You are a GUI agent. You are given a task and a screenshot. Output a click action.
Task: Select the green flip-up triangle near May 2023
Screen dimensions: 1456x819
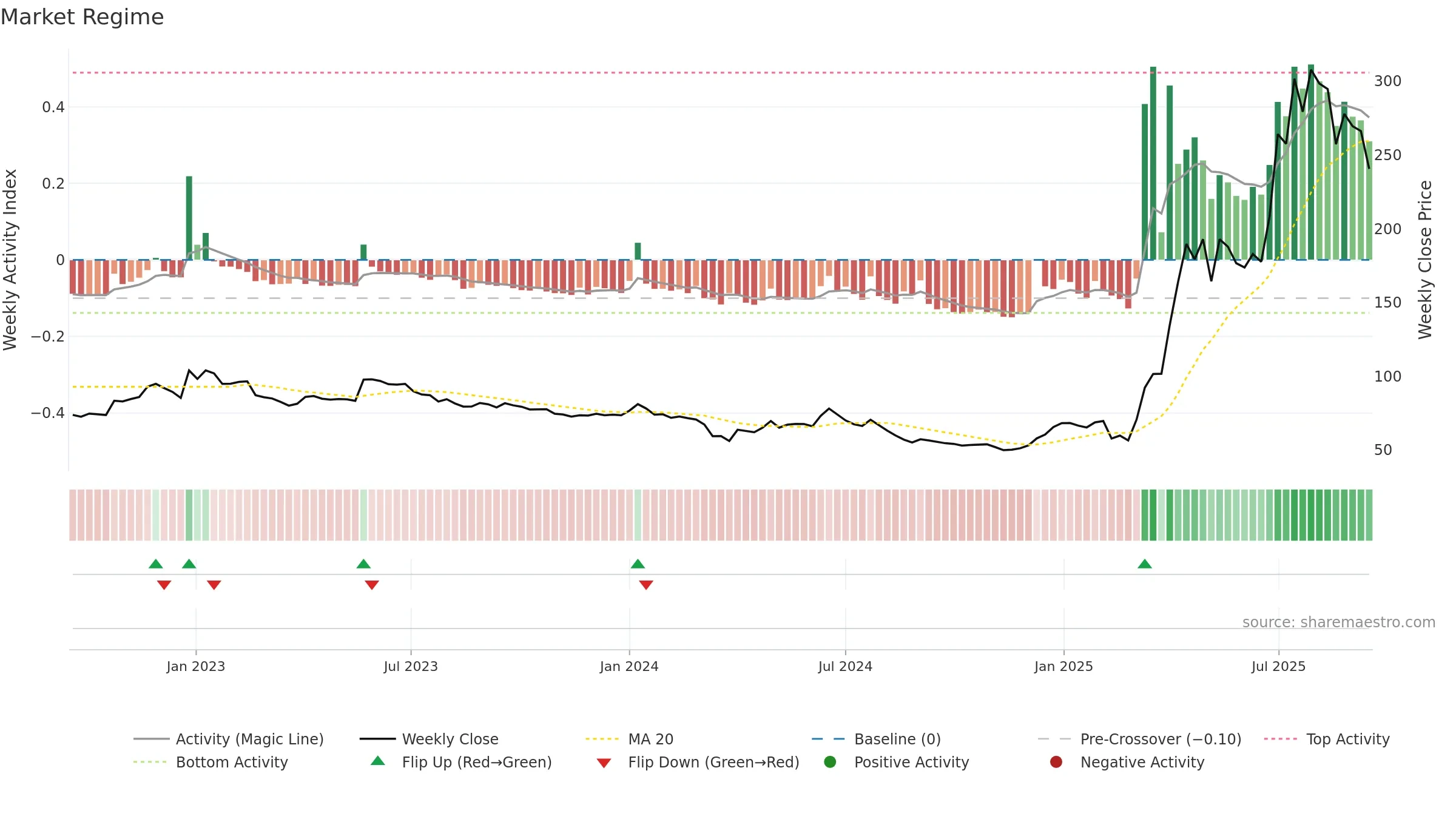tap(363, 564)
